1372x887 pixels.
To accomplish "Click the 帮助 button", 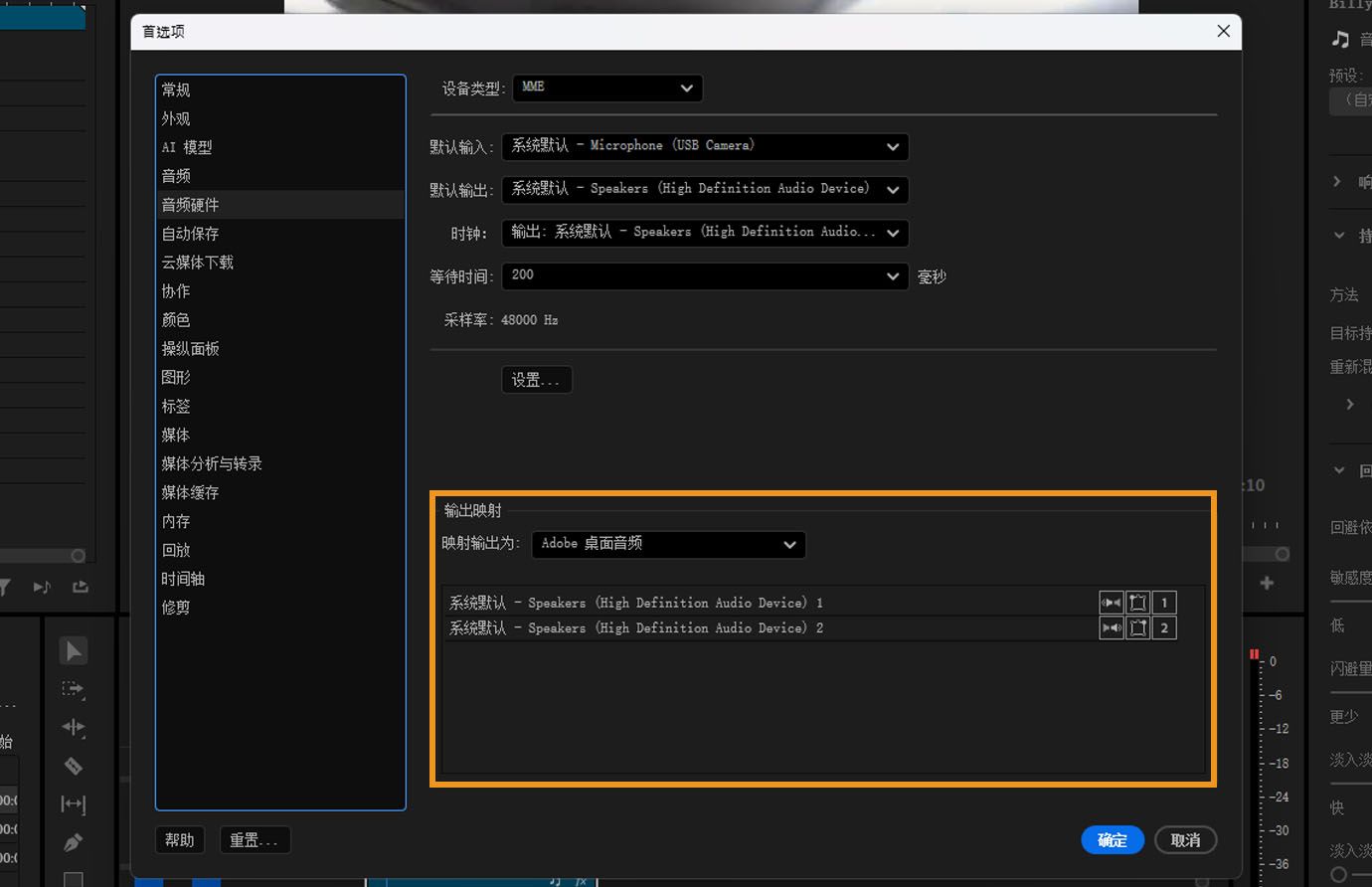I will [180, 840].
